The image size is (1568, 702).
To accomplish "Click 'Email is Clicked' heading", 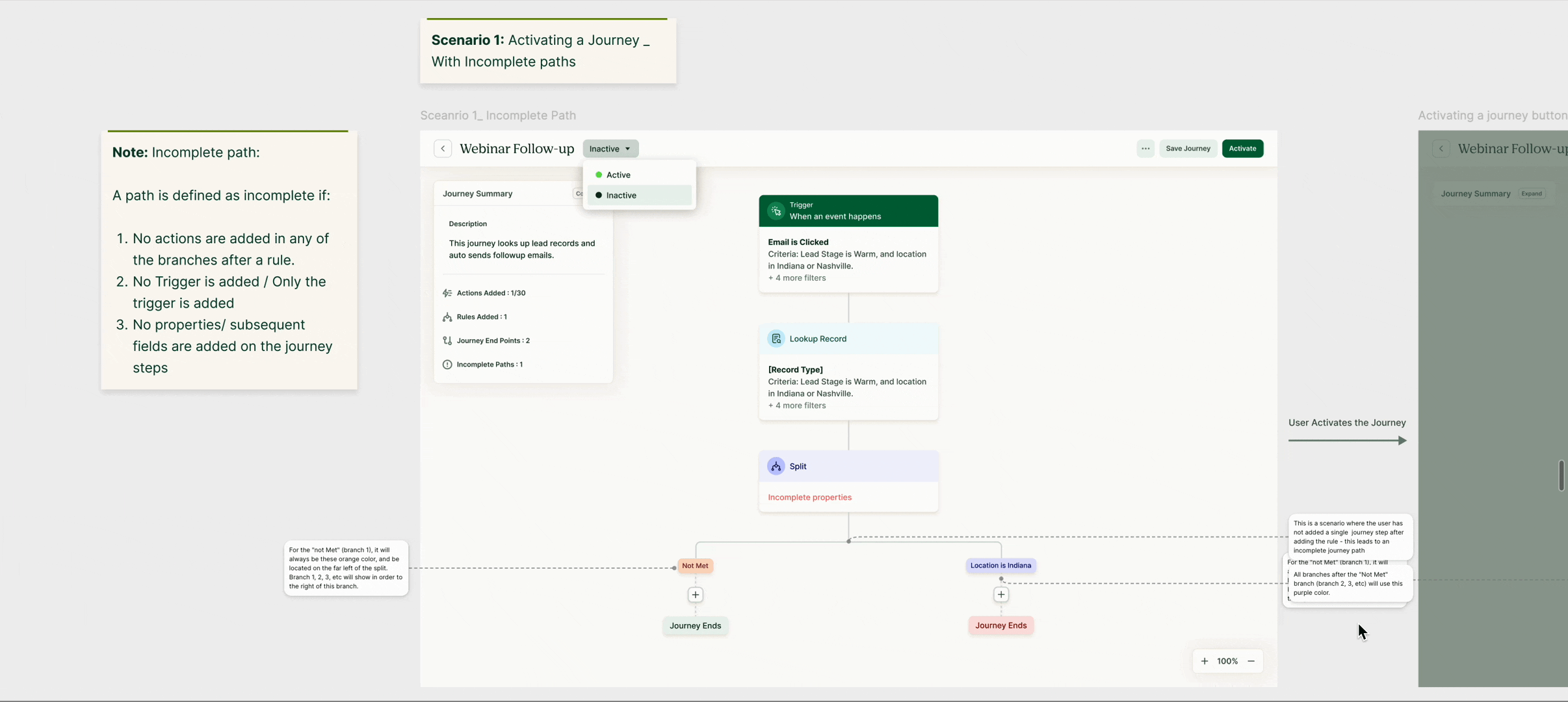I will click(x=798, y=242).
